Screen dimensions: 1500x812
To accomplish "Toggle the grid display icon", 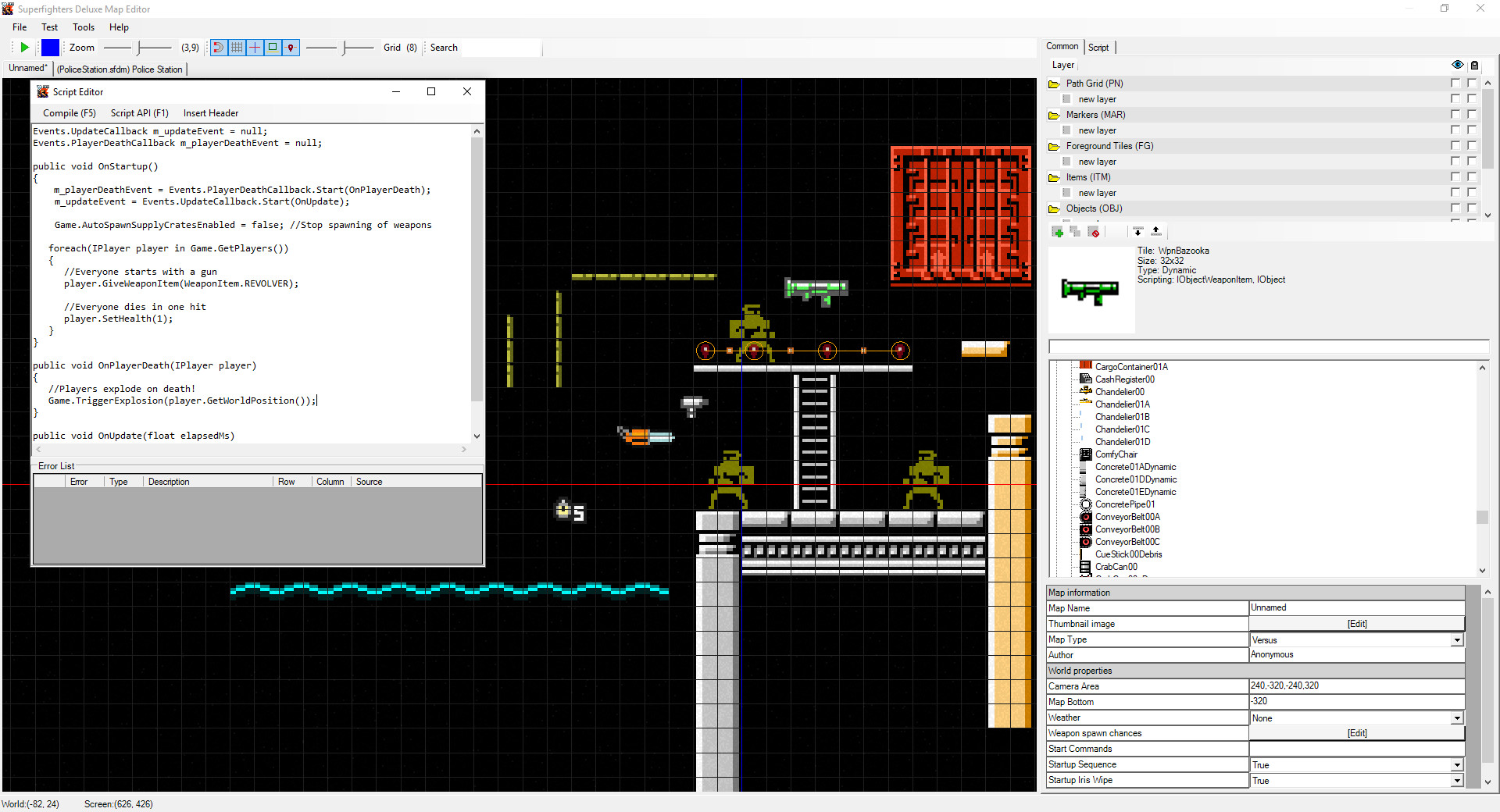I will [237, 47].
